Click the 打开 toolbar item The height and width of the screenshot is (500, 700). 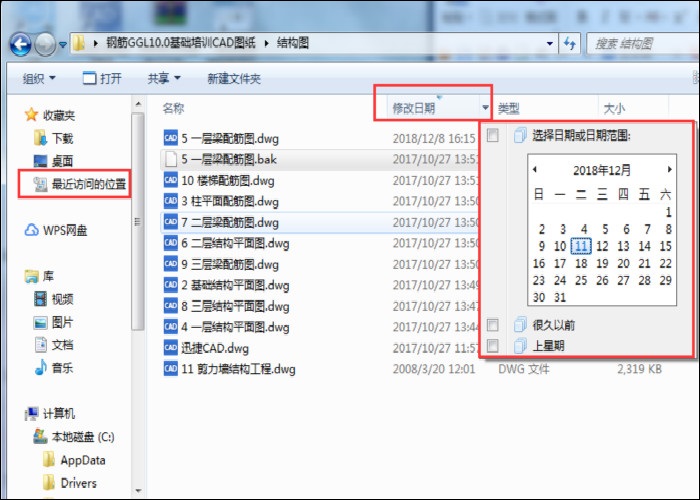[x=102, y=79]
